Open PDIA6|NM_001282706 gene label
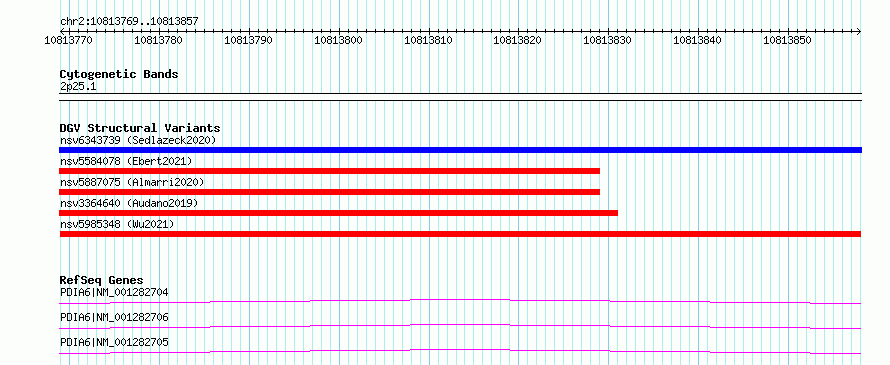 114,317
